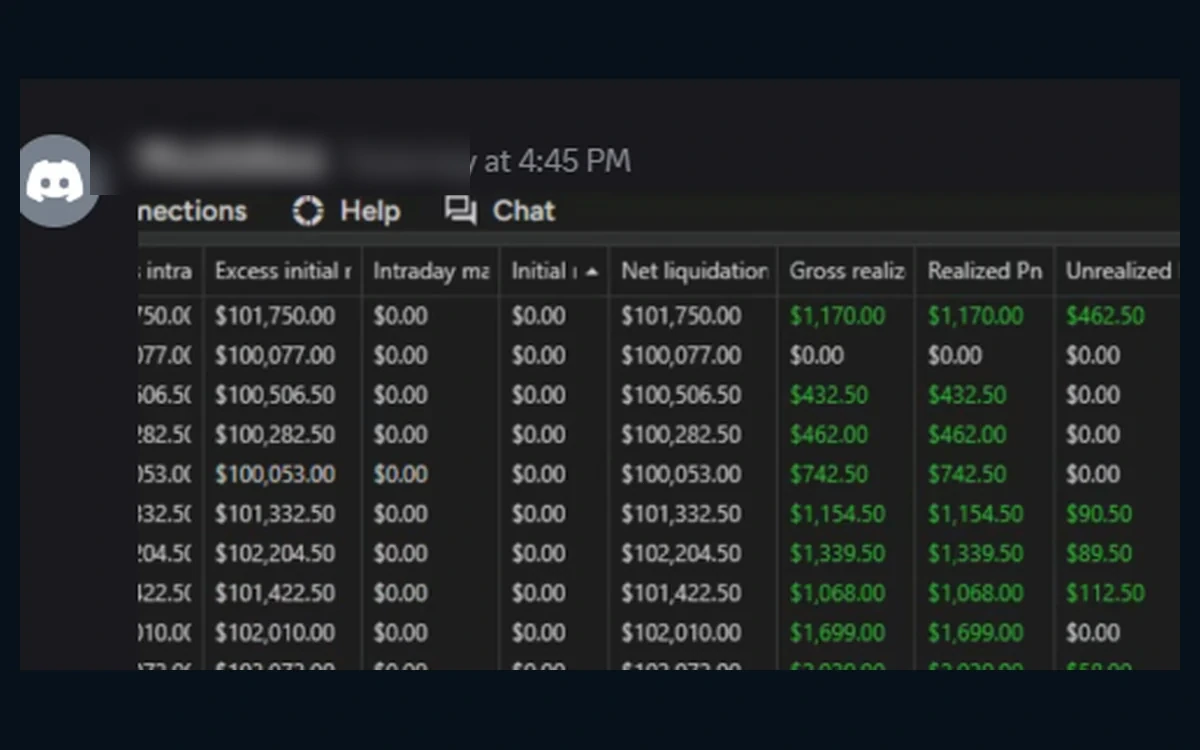Screen dimensions: 1200x750
Task: Select Excess initial cell $100,282.50
Action: click(x=275, y=435)
